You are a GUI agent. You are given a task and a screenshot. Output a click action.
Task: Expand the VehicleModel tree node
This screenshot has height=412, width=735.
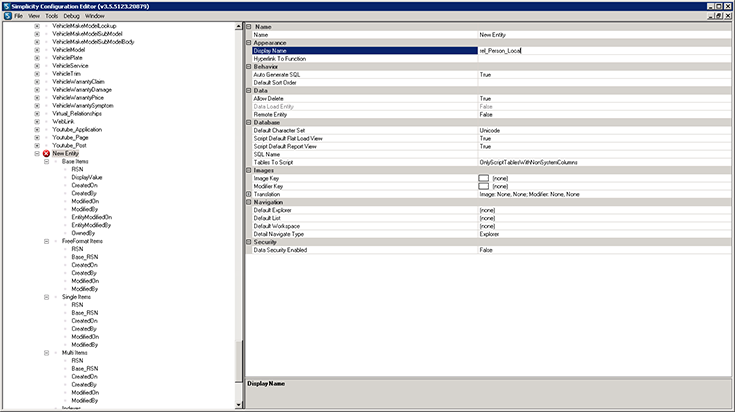(x=37, y=50)
